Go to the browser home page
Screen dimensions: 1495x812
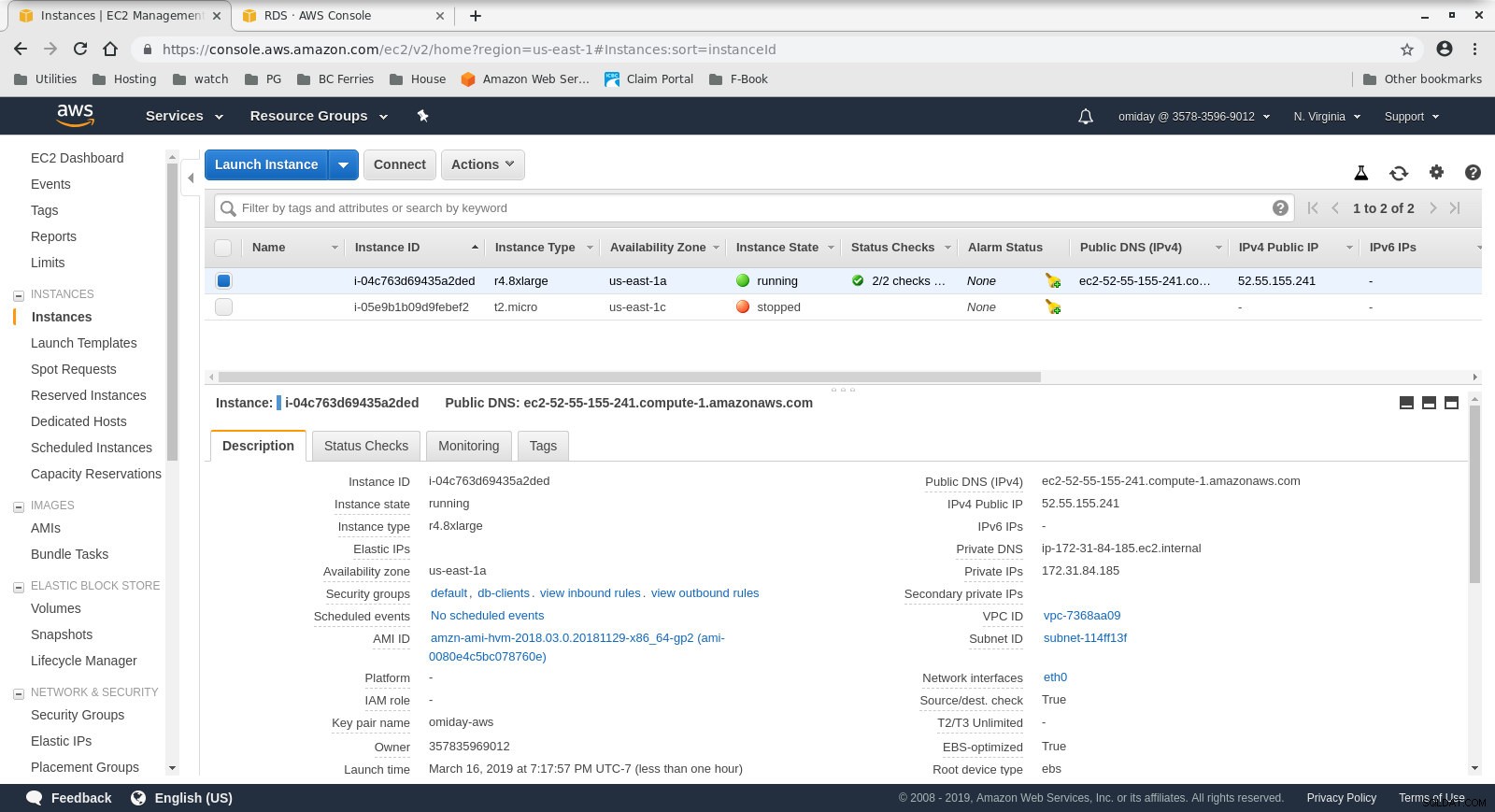tap(110, 49)
